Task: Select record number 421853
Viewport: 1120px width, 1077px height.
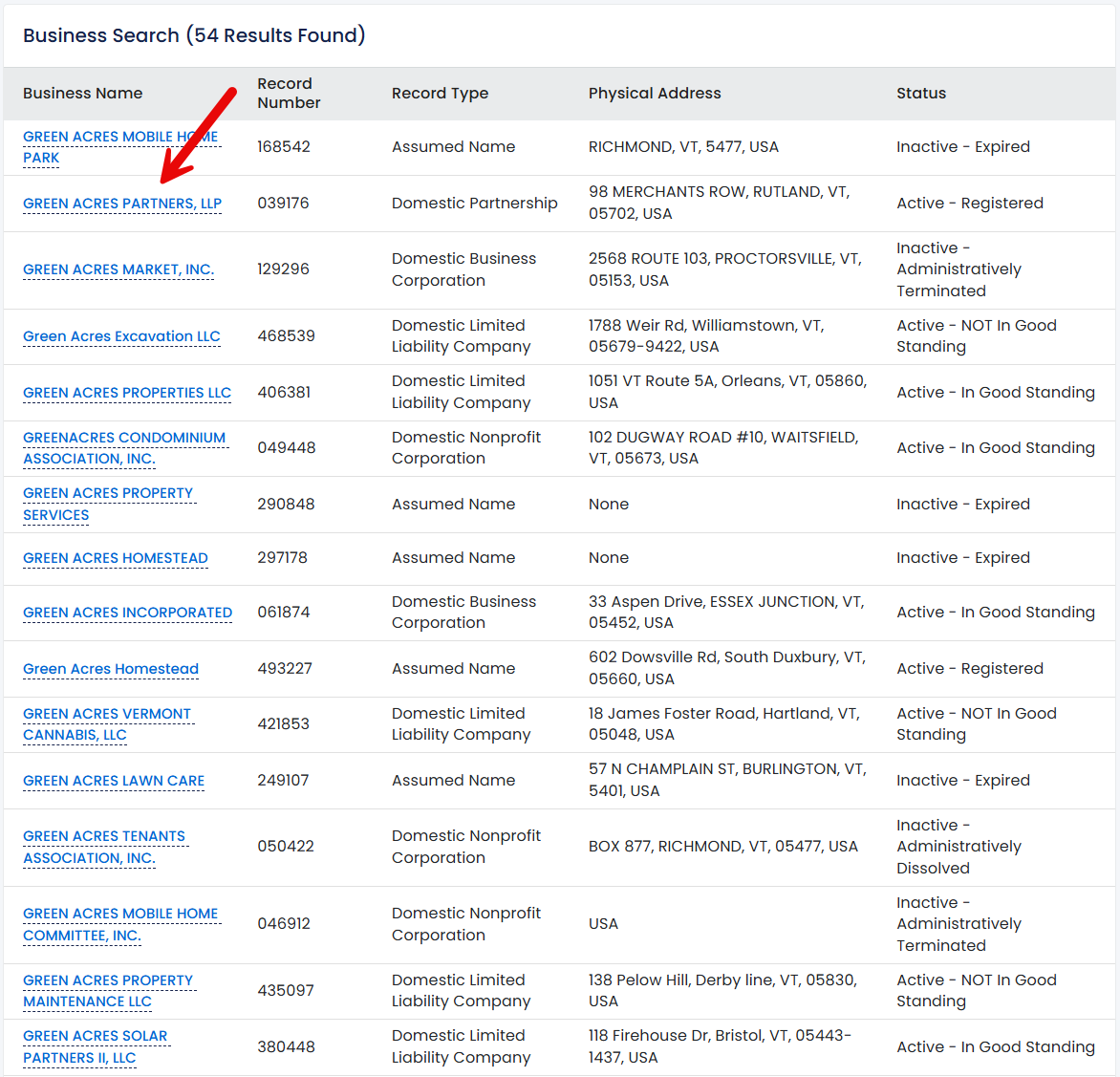Action: click(284, 723)
